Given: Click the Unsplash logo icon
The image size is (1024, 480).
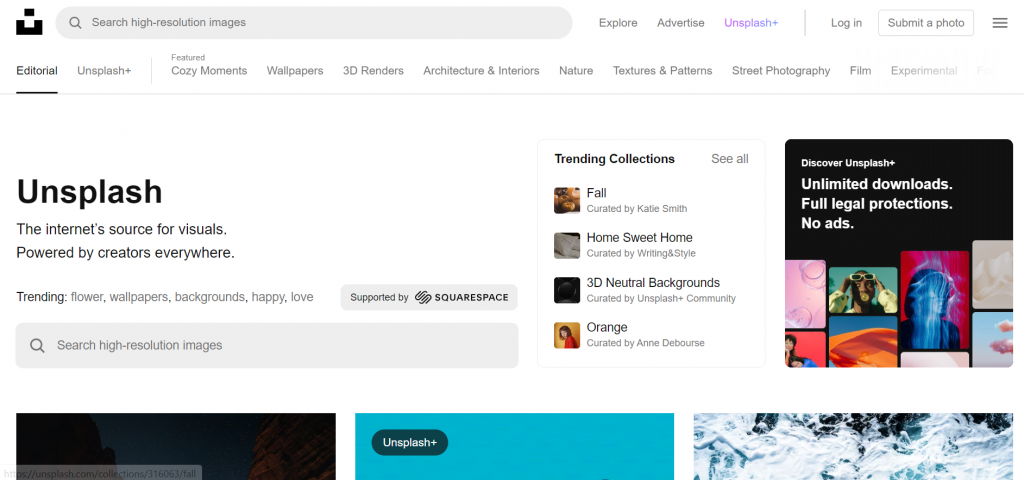Looking at the screenshot, I should [29, 22].
